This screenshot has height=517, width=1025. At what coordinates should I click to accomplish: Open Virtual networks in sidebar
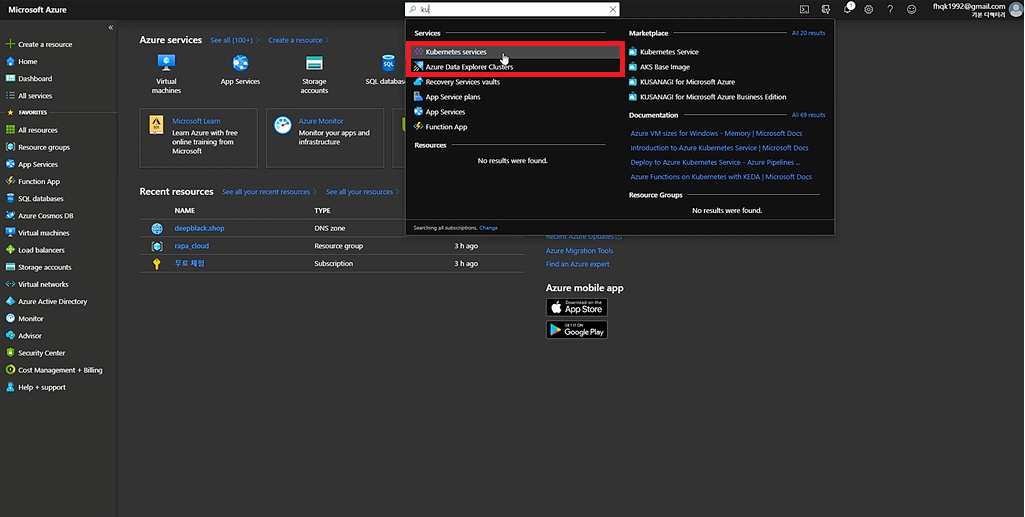[37, 284]
